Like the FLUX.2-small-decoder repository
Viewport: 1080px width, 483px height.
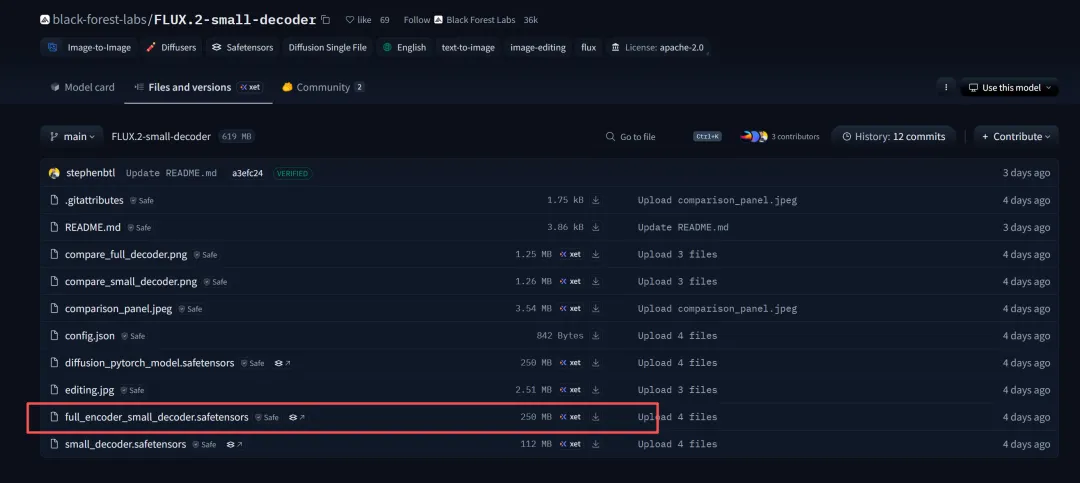358,20
